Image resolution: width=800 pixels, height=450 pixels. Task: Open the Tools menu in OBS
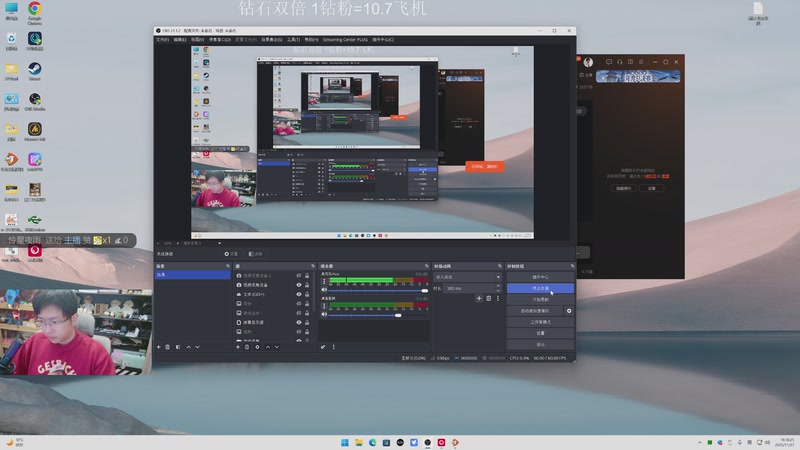click(x=293, y=39)
